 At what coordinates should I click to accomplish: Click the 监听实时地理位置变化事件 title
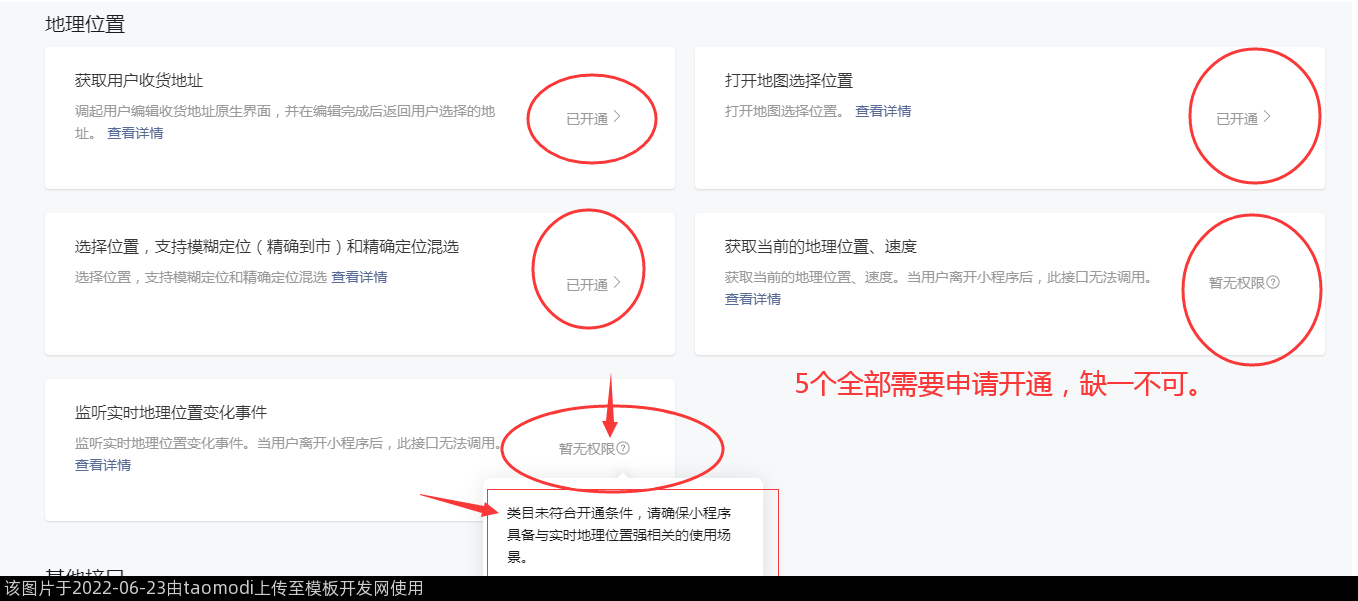point(171,412)
